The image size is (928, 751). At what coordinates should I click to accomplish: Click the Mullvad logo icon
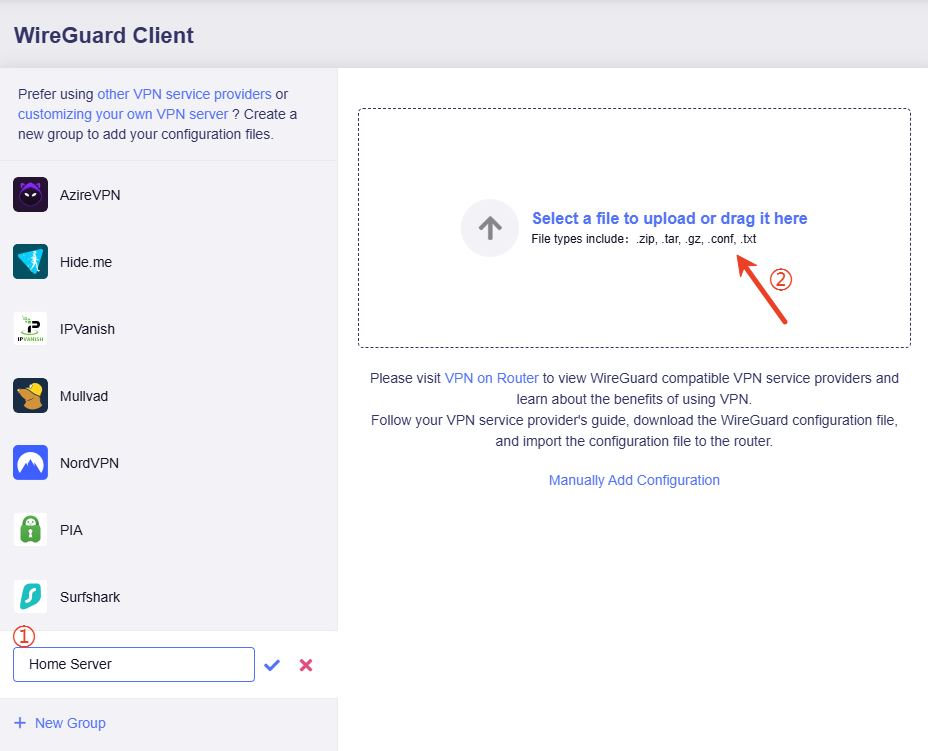point(30,395)
